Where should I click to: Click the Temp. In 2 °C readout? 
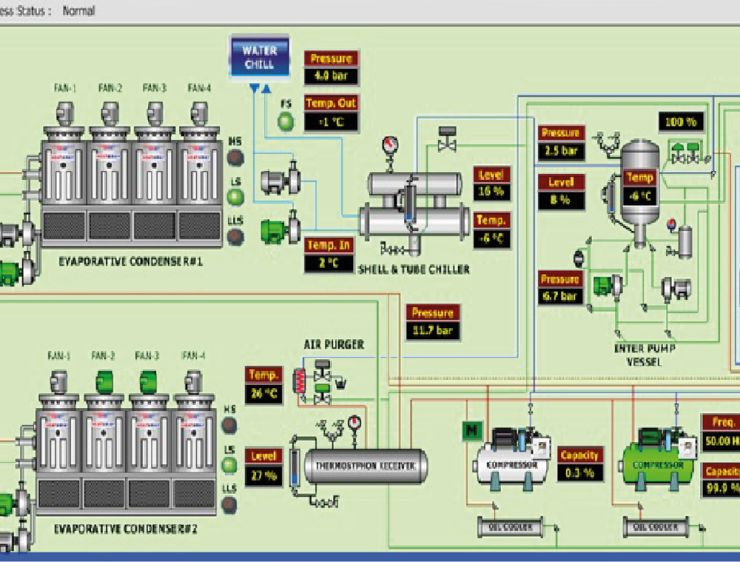point(329,264)
